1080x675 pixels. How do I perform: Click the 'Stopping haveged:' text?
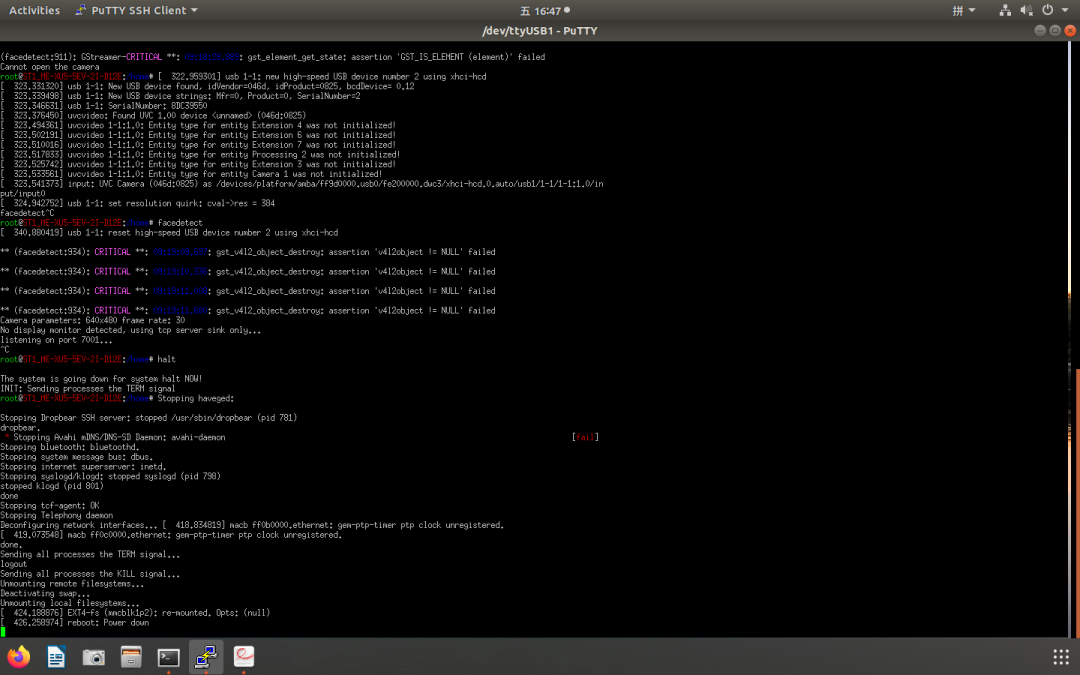pos(196,398)
